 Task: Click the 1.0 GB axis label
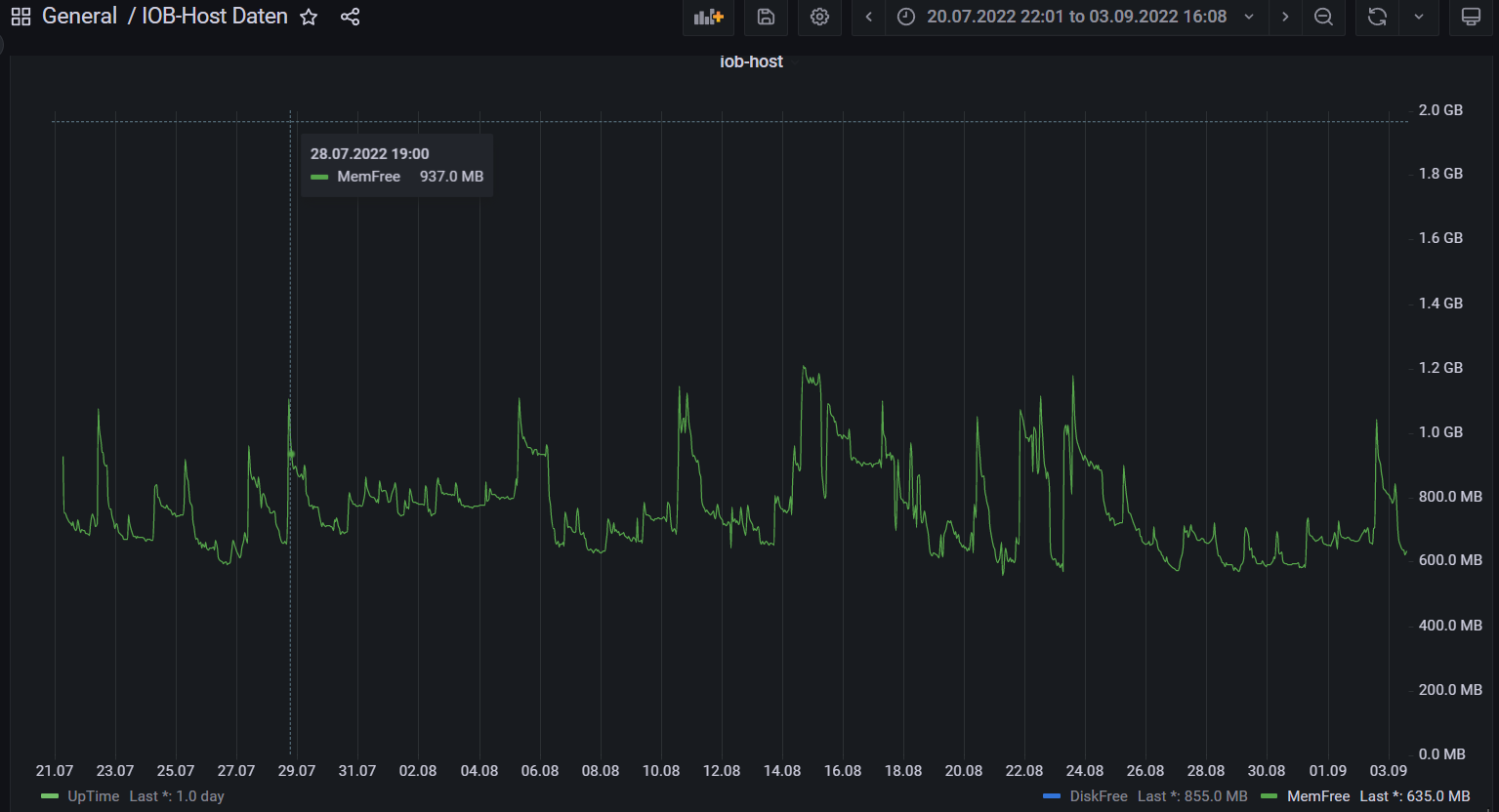1440,432
